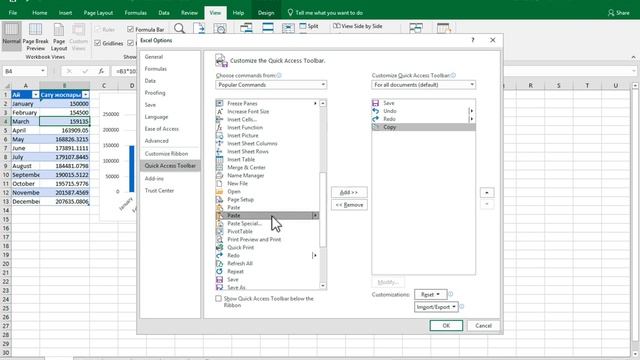This screenshot has height=360, width=640.
Task: Click Split button in View ribbon
Action: click(x=309, y=26)
